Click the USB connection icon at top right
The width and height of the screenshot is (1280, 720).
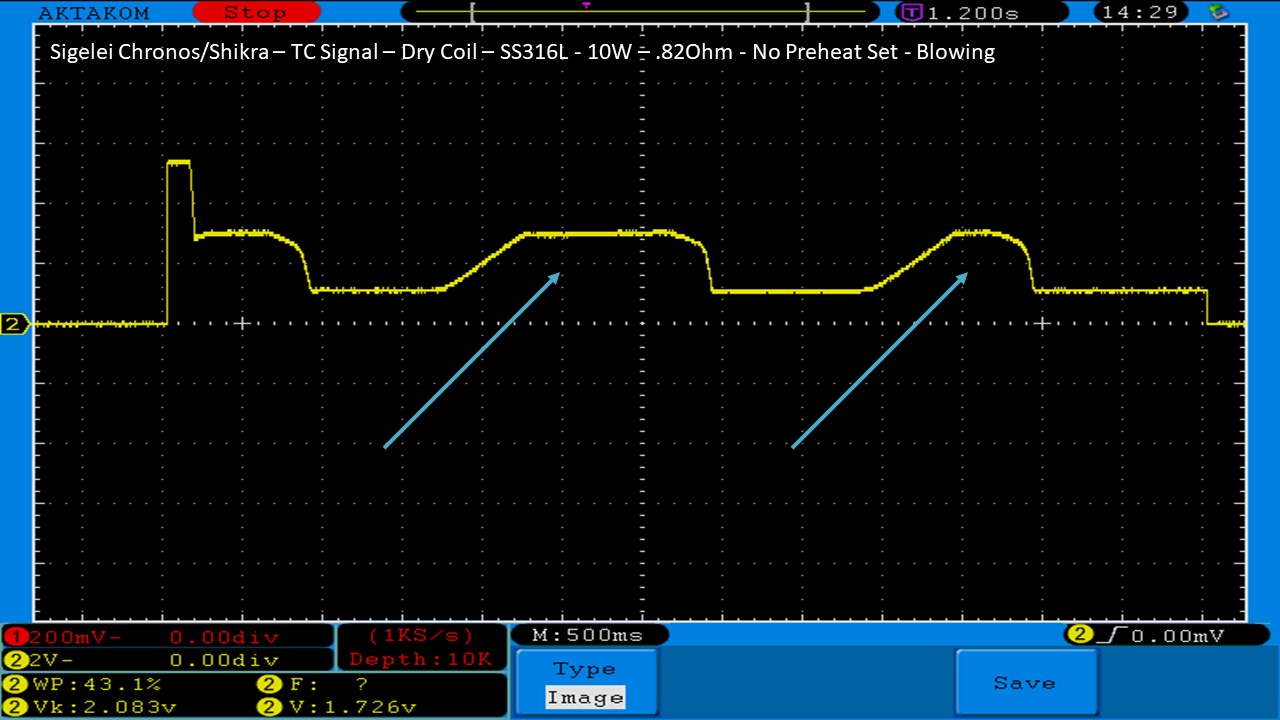1218,12
